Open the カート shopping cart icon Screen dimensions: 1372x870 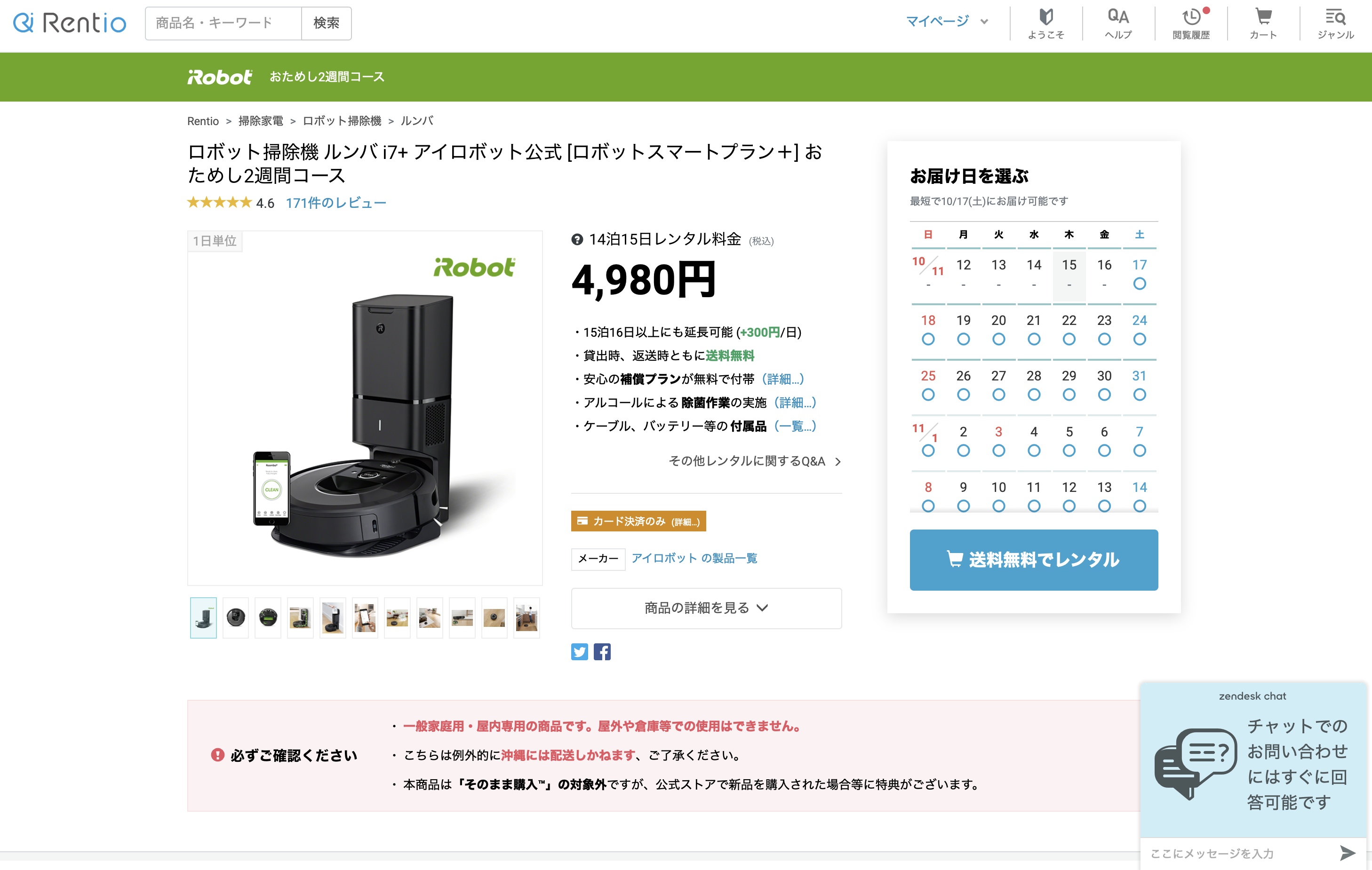coord(1263,24)
